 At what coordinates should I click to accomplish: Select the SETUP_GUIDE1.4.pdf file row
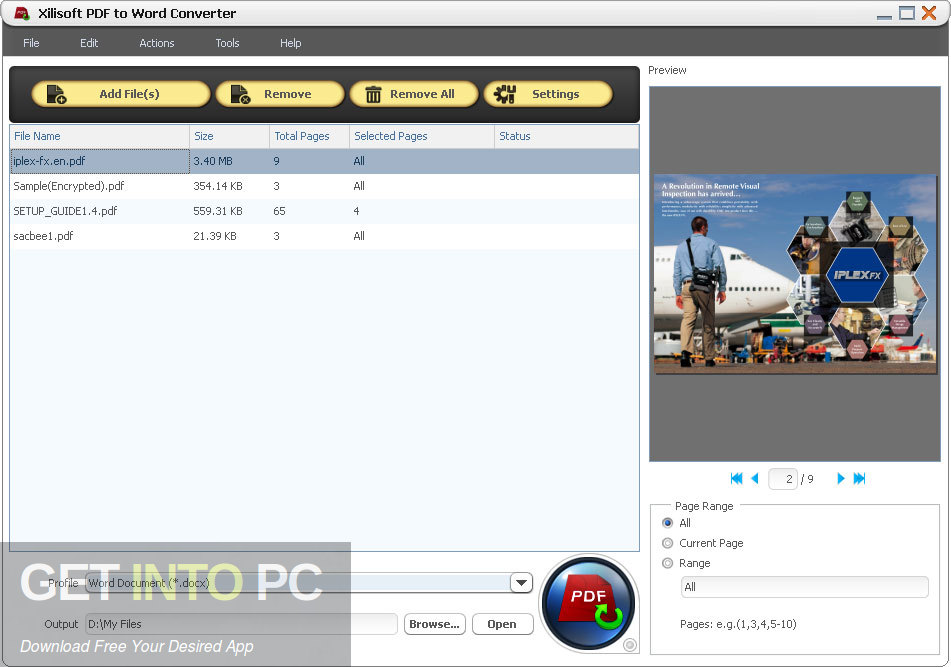tap(324, 211)
